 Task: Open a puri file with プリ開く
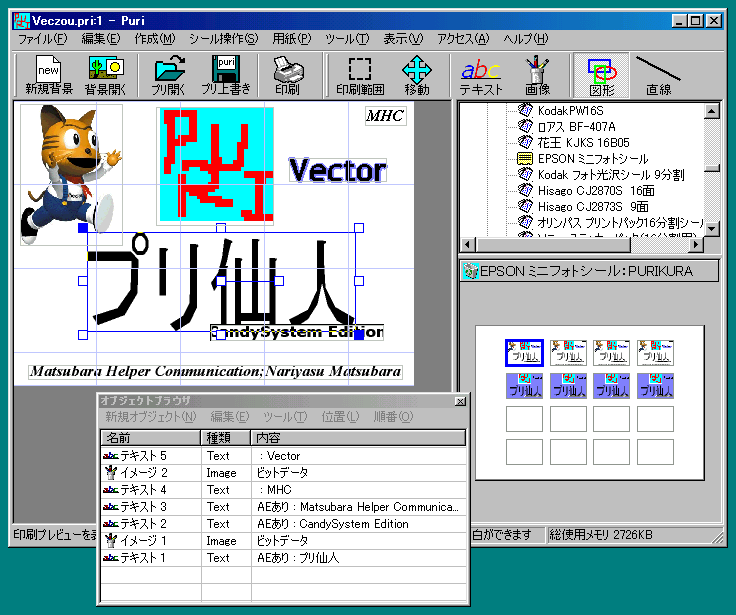pos(169,76)
